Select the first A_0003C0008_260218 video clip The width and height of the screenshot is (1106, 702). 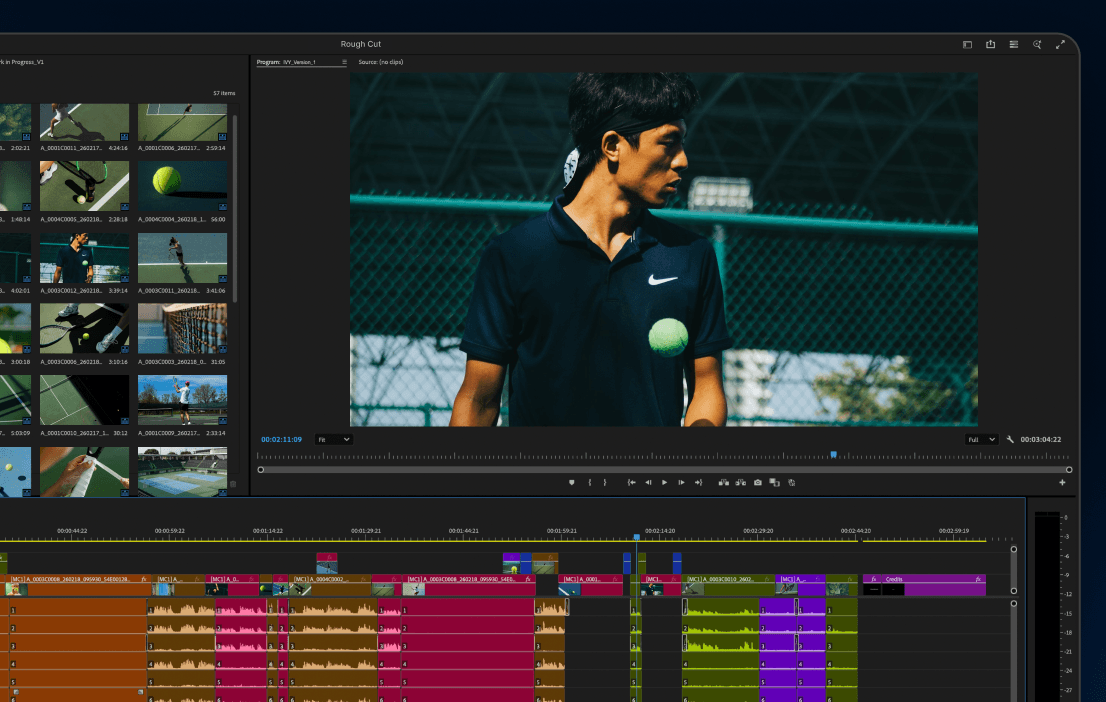[x=80, y=585]
